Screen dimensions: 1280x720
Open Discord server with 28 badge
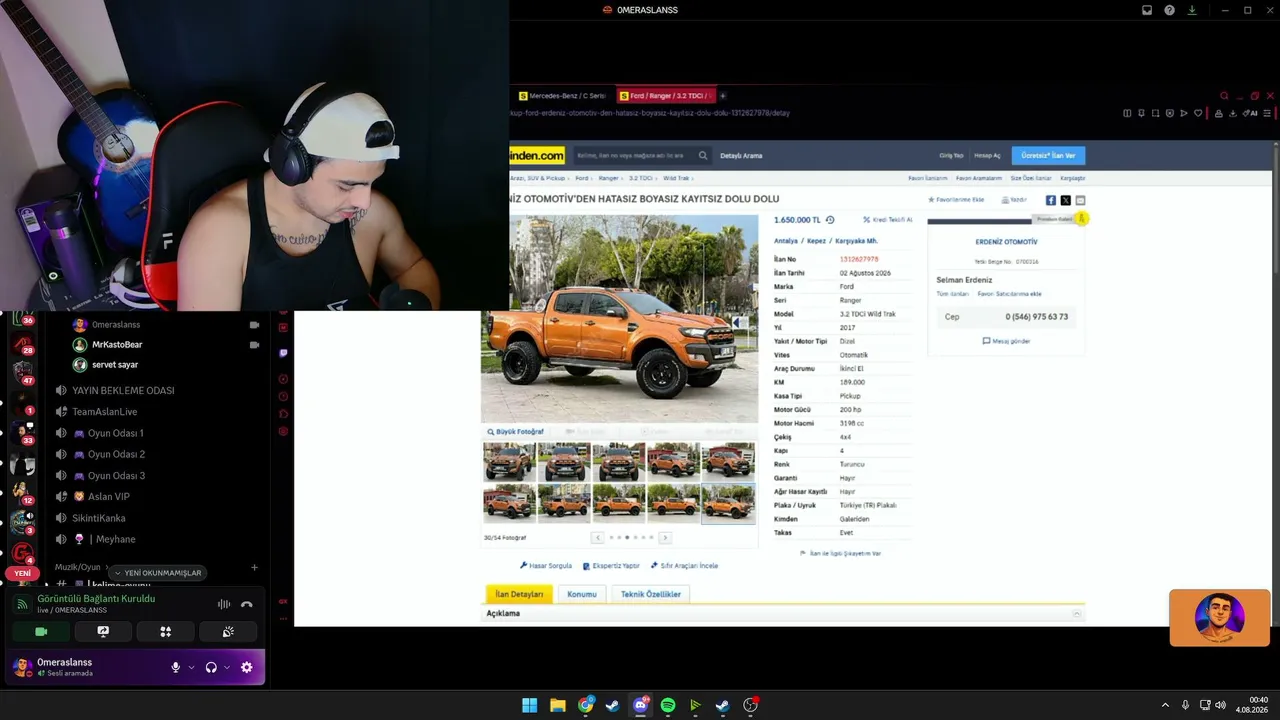click(x=21, y=342)
